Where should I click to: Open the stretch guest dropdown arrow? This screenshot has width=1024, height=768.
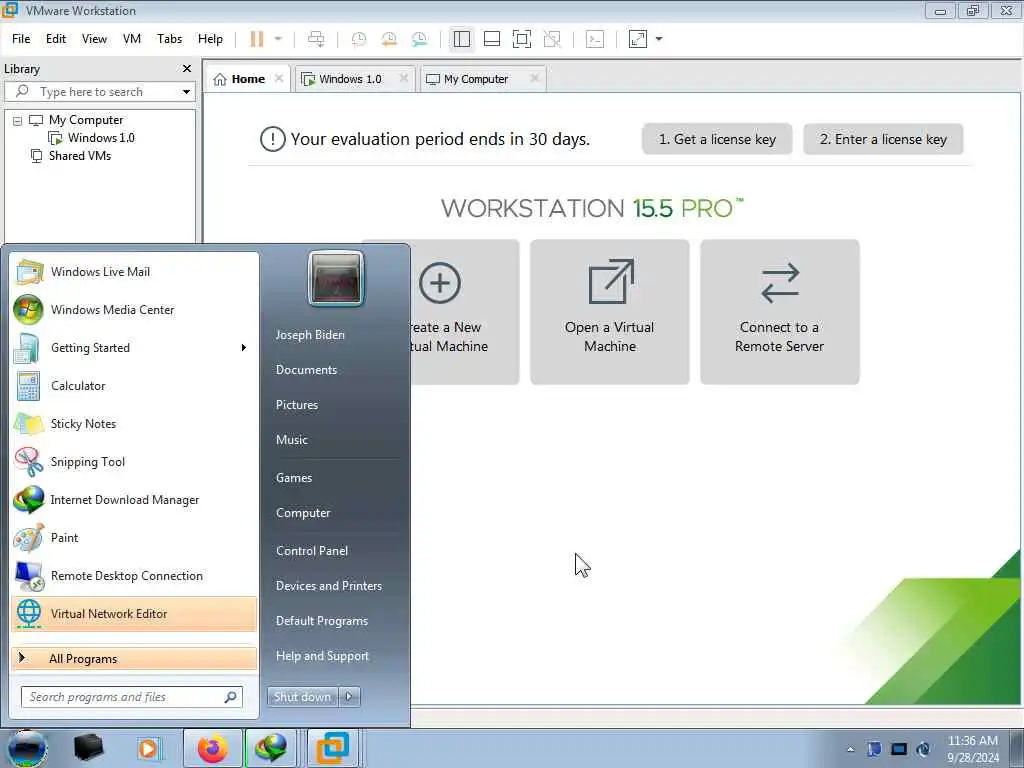coord(659,39)
